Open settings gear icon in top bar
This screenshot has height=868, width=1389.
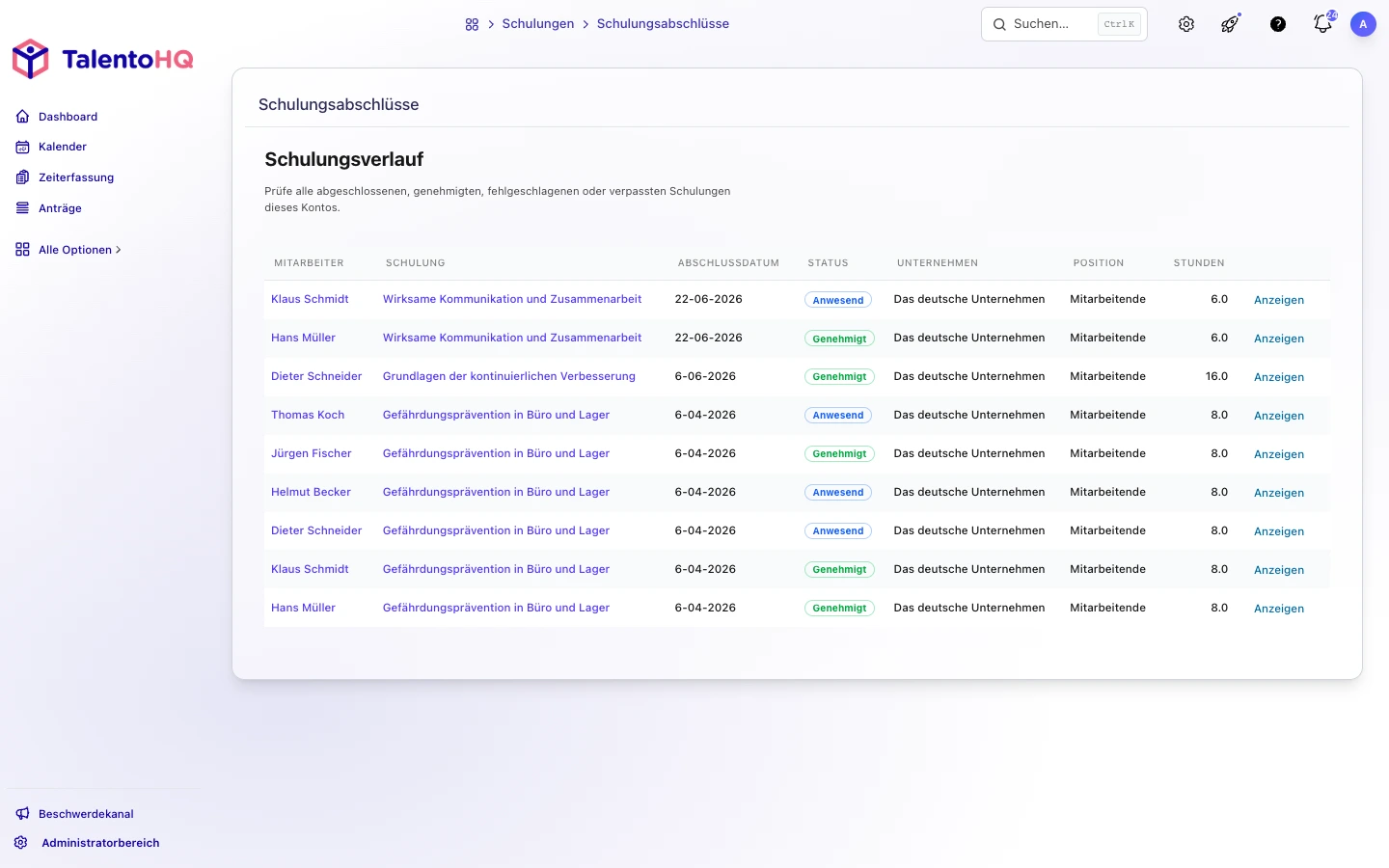(1186, 24)
